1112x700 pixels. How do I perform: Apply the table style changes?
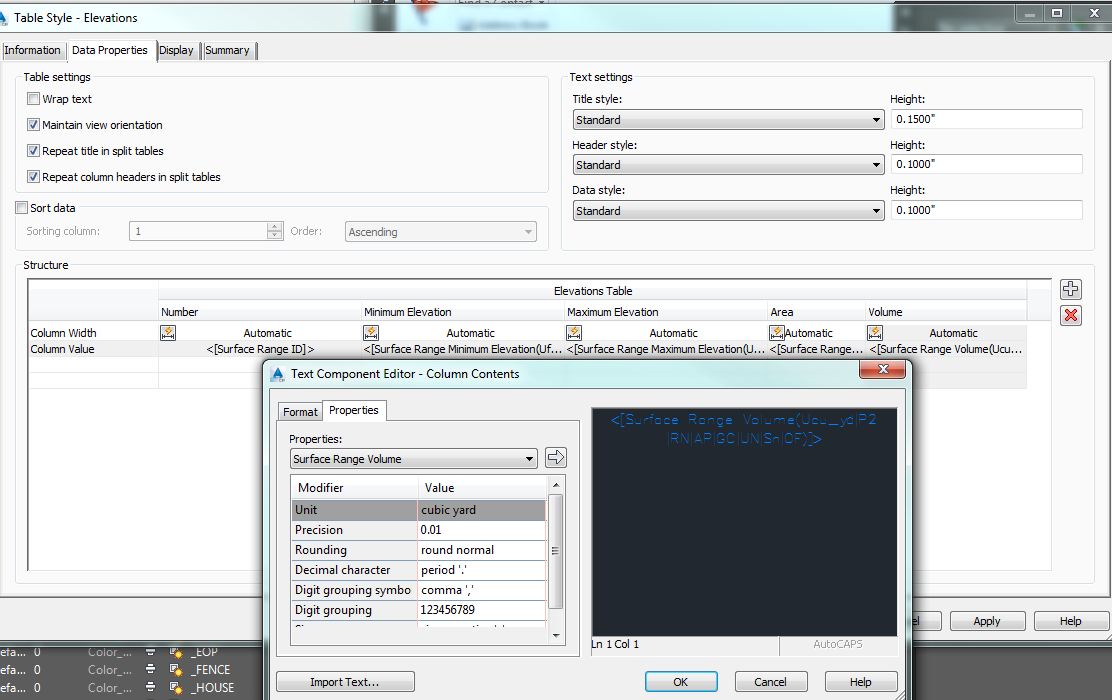tap(987, 620)
